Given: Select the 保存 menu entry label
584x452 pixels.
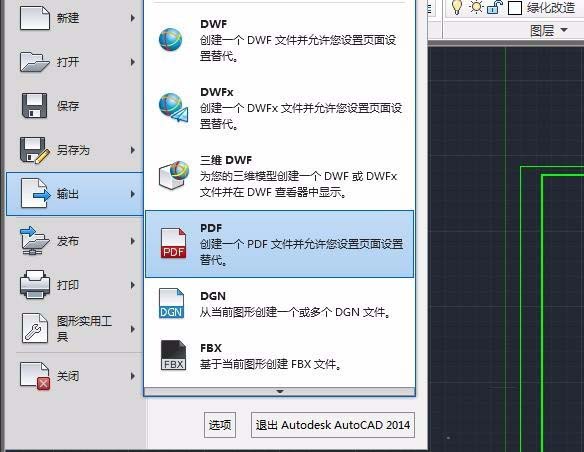Looking at the screenshot, I should (x=68, y=106).
